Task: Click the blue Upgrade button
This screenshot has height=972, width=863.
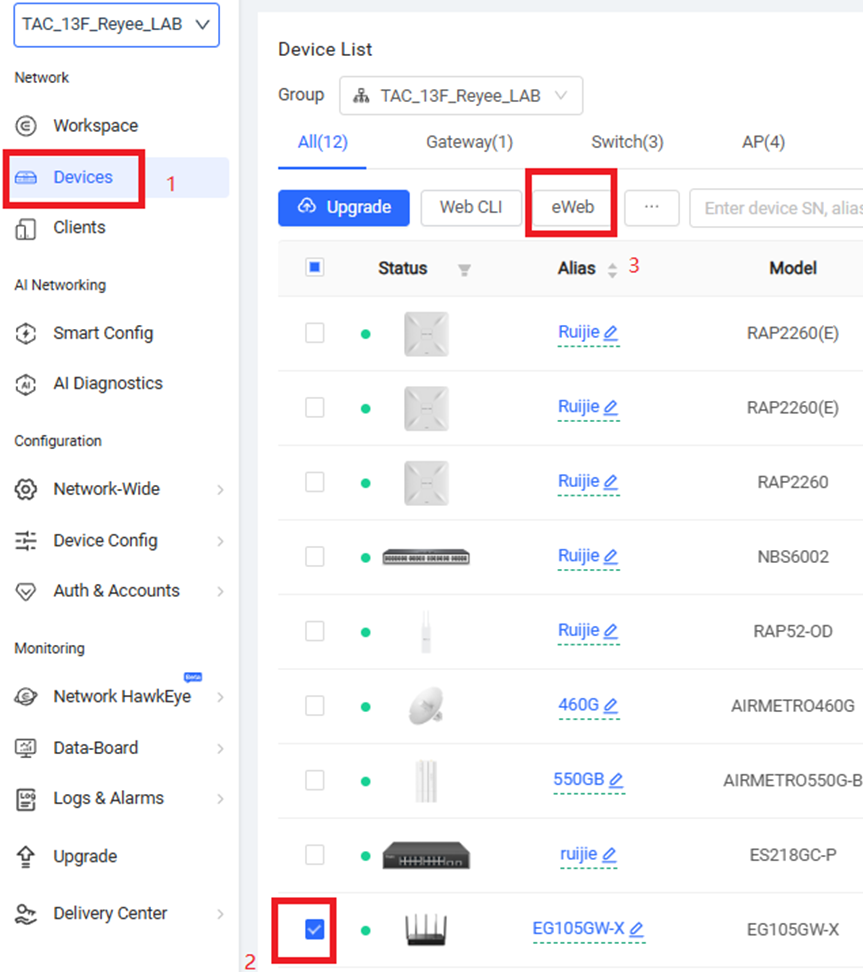Action: 343,208
